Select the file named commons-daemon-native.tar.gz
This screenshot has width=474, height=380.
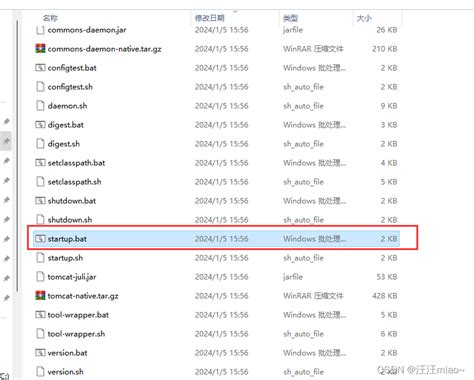pos(104,49)
